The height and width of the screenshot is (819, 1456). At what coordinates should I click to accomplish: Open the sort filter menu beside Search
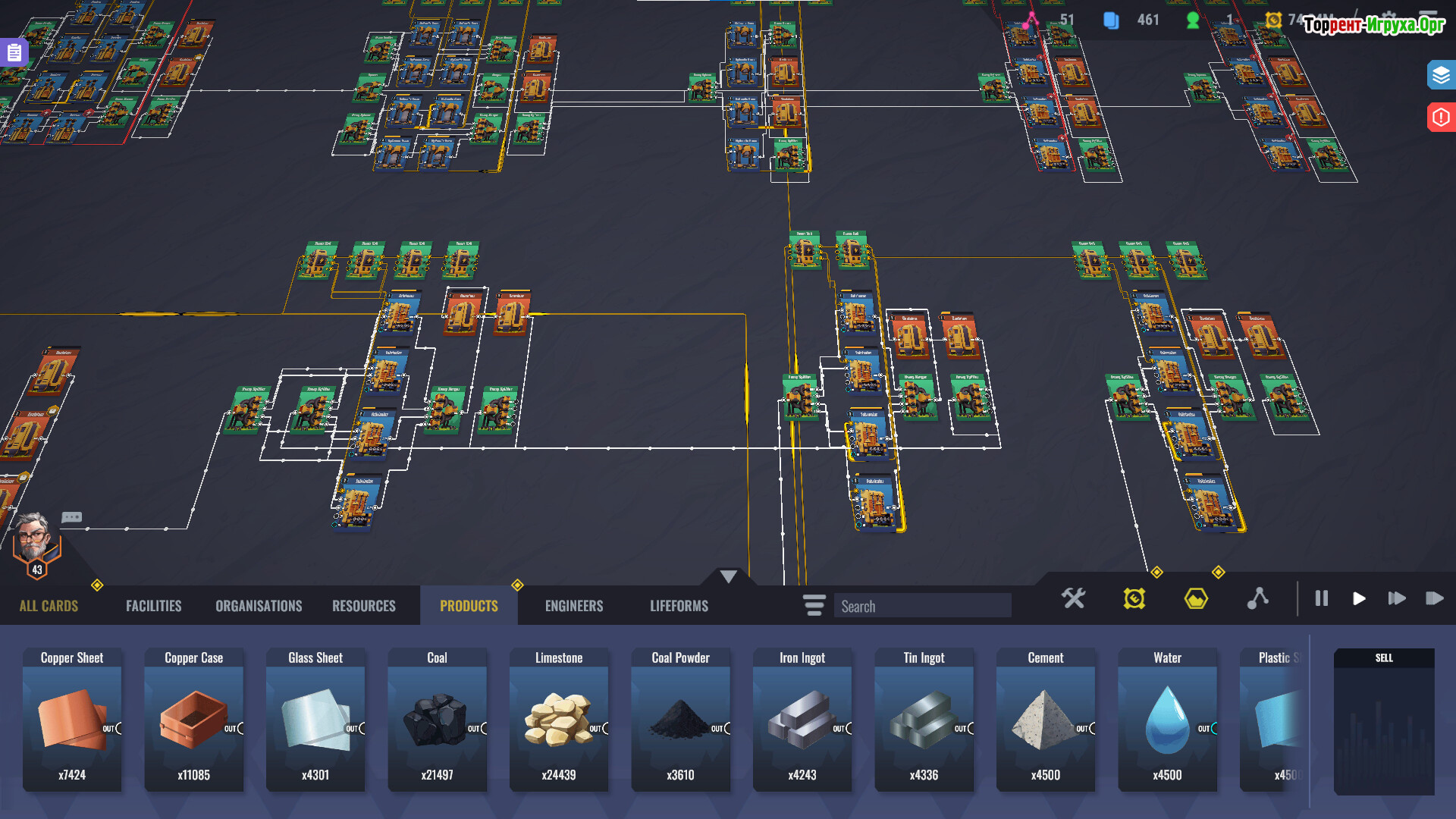814,605
